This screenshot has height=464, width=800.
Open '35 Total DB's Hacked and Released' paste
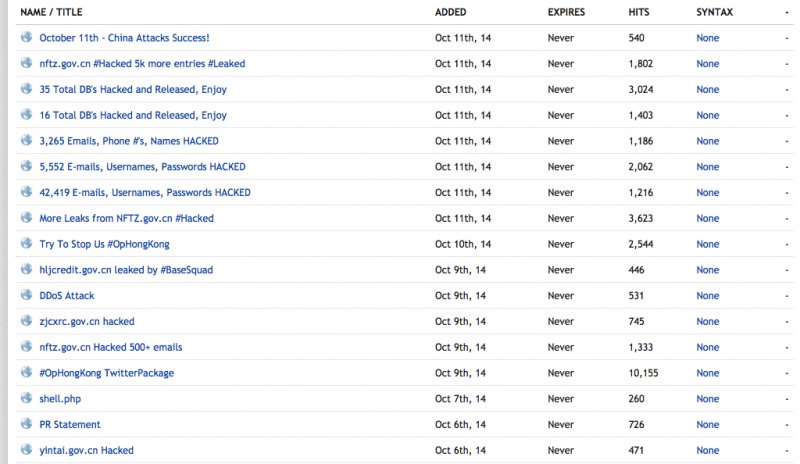click(x=133, y=89)
